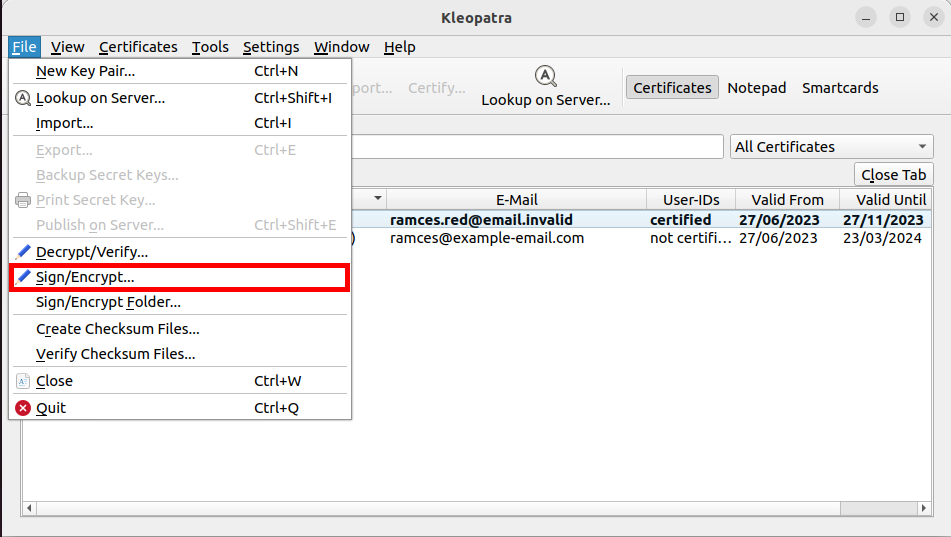951x537 pixels.
Task: Select Sign/Encrypt menu entry
Action: (x=180, y=277)
